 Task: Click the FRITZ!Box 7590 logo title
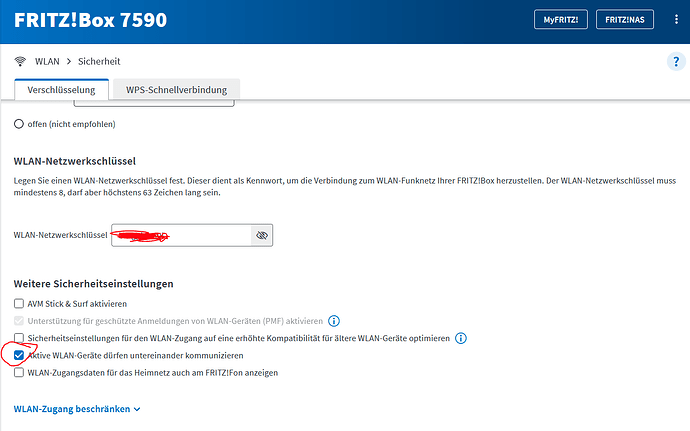(91, 20)
